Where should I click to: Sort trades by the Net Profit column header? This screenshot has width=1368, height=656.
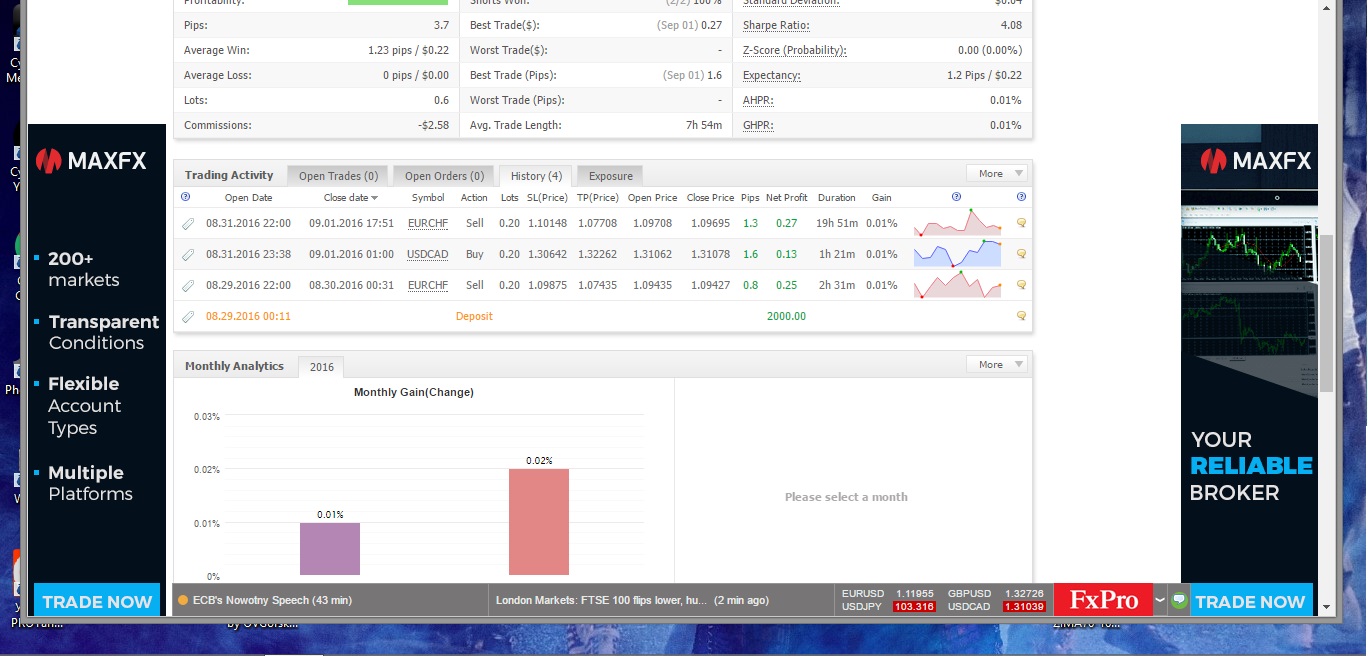pos(787,198)
